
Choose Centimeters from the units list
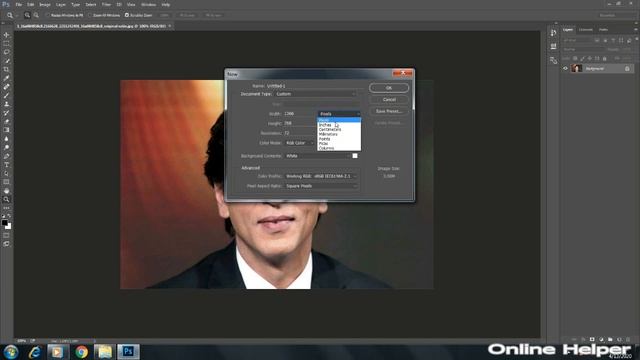pyautogui.click(x=339, y=129)
